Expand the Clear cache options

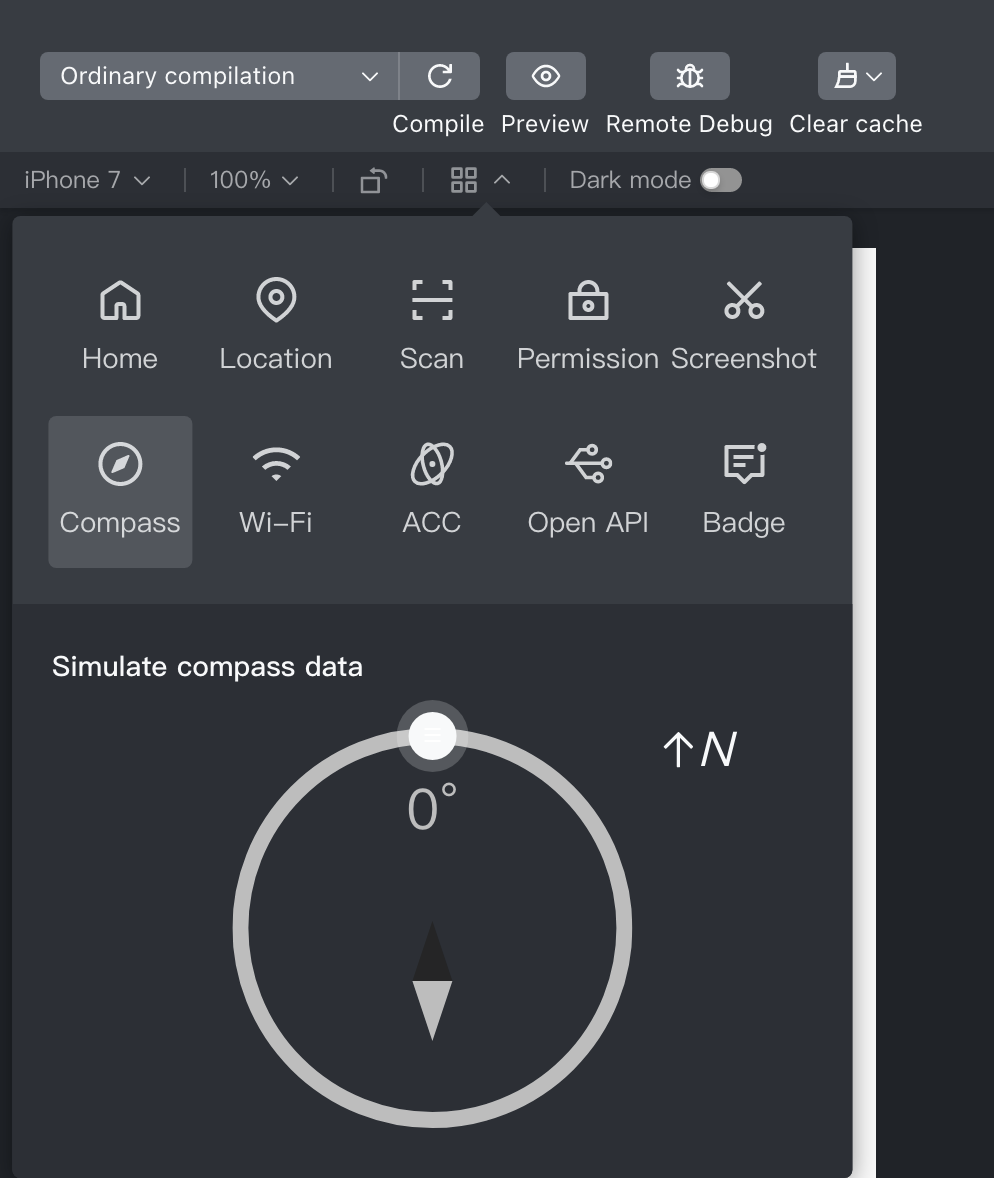(856, 76)
